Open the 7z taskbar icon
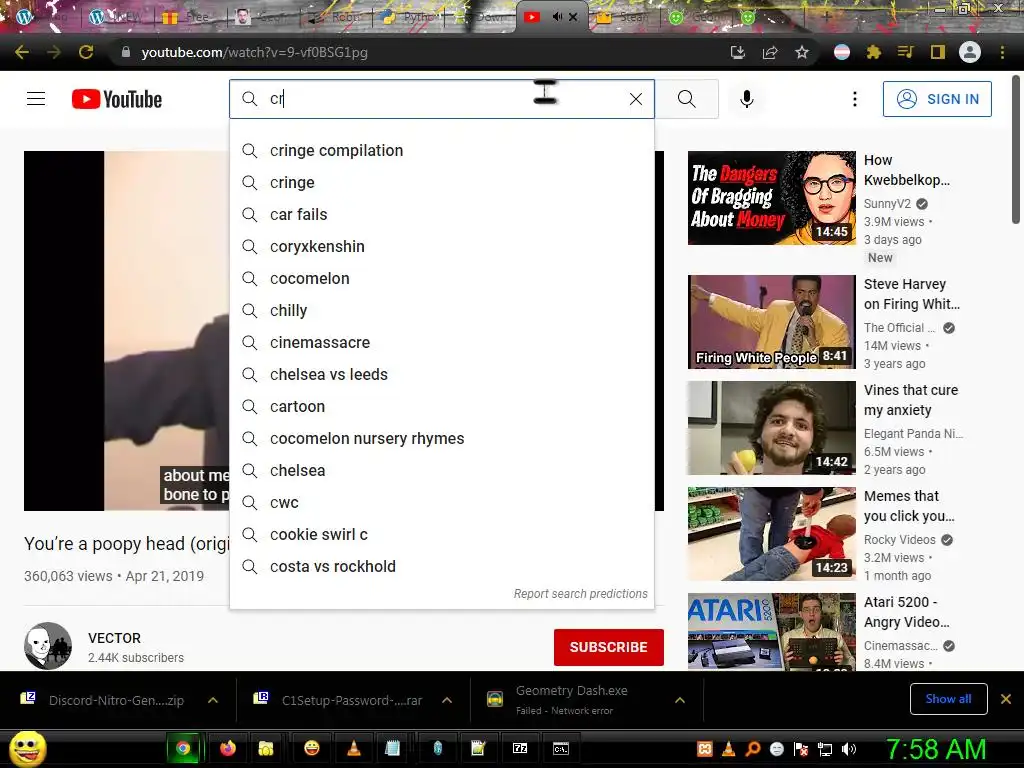 pos(520,748)
